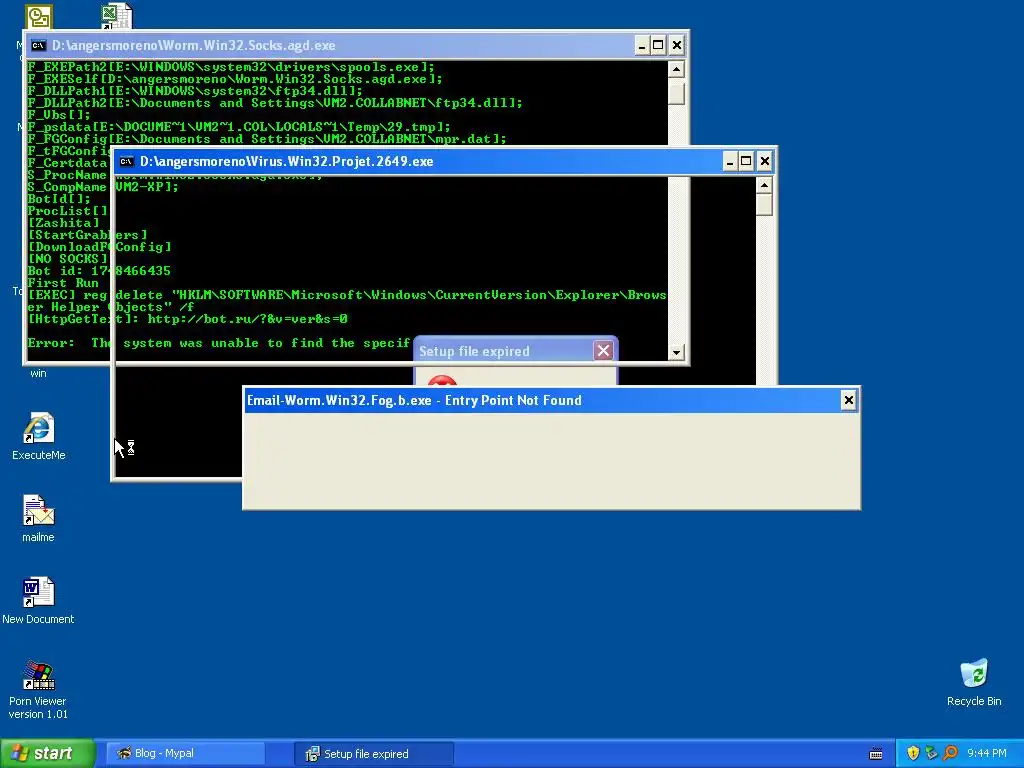
Task: Click the on-screen keyboard icon in taskbar
Action: coord(876,754)
